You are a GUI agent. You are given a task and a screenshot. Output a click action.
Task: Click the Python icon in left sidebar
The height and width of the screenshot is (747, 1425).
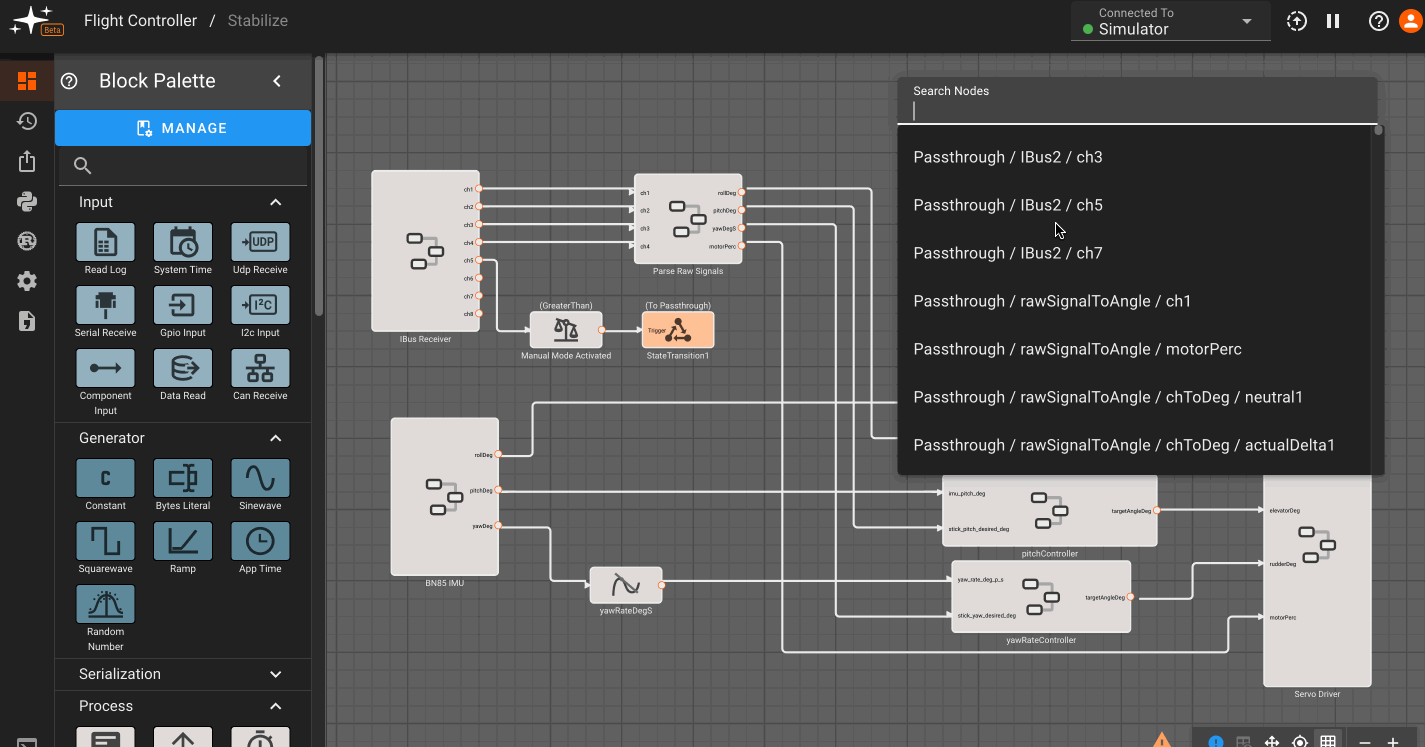[27, 201]
